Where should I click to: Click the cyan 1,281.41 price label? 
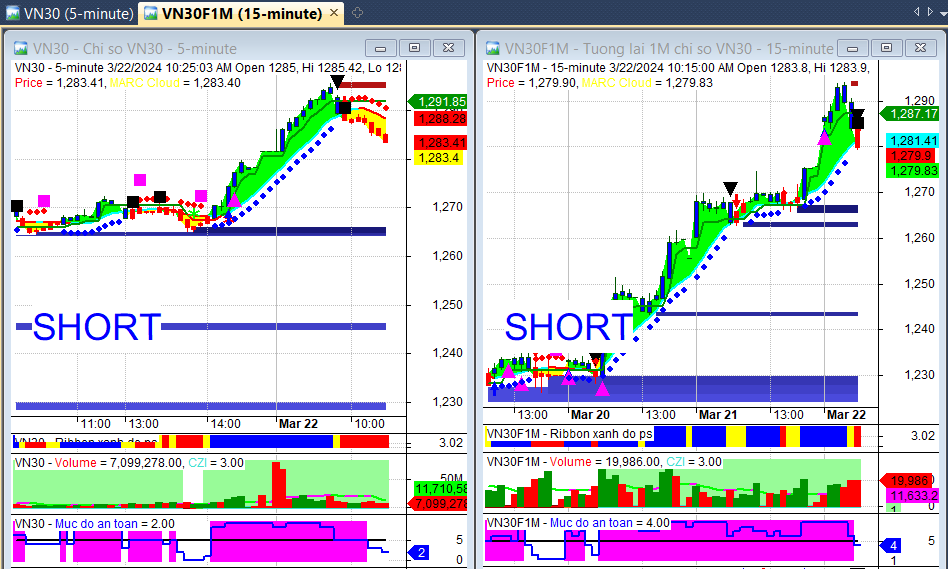[912, 141]
